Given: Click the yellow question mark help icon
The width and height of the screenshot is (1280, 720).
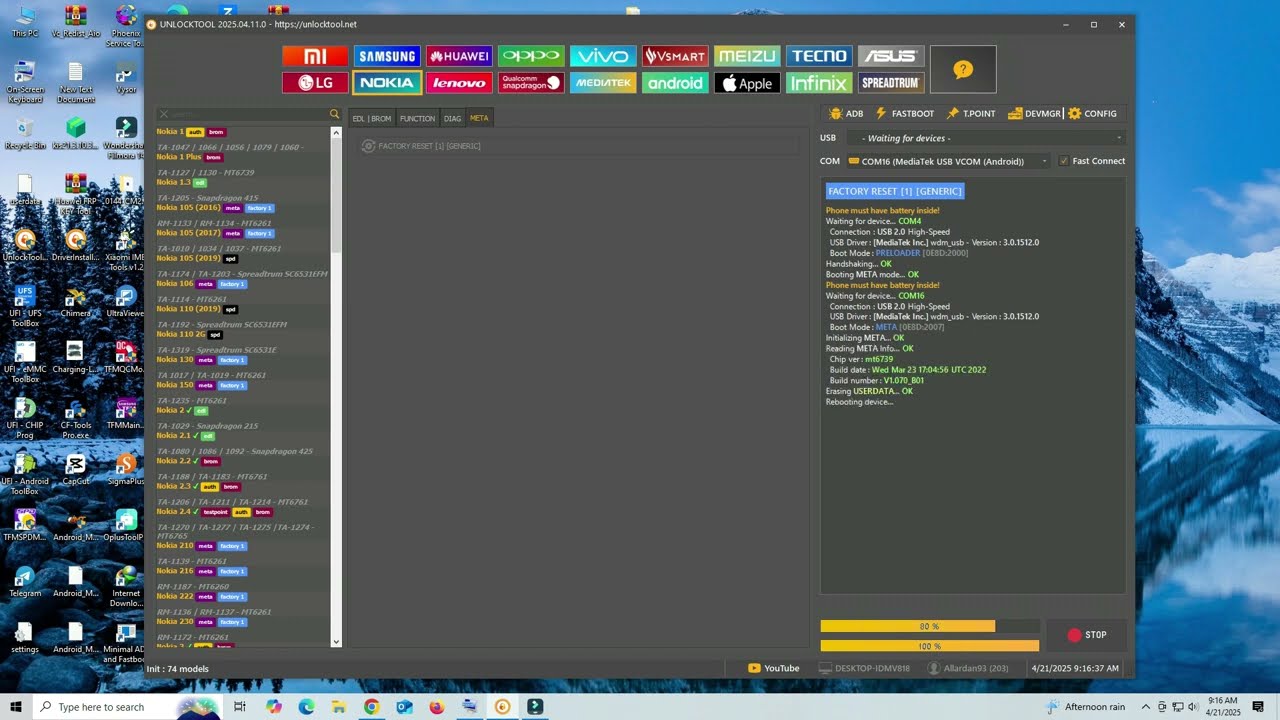Looking at the screenshot, I should [x=963, y=69].
